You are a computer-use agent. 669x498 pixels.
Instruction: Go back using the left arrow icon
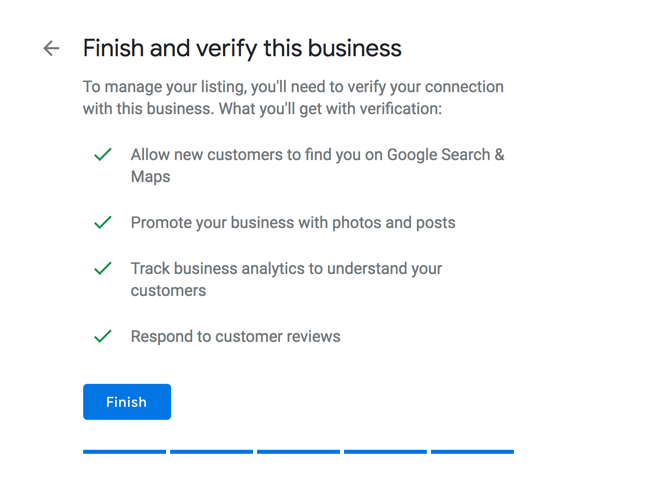click(x=51, y=48)
